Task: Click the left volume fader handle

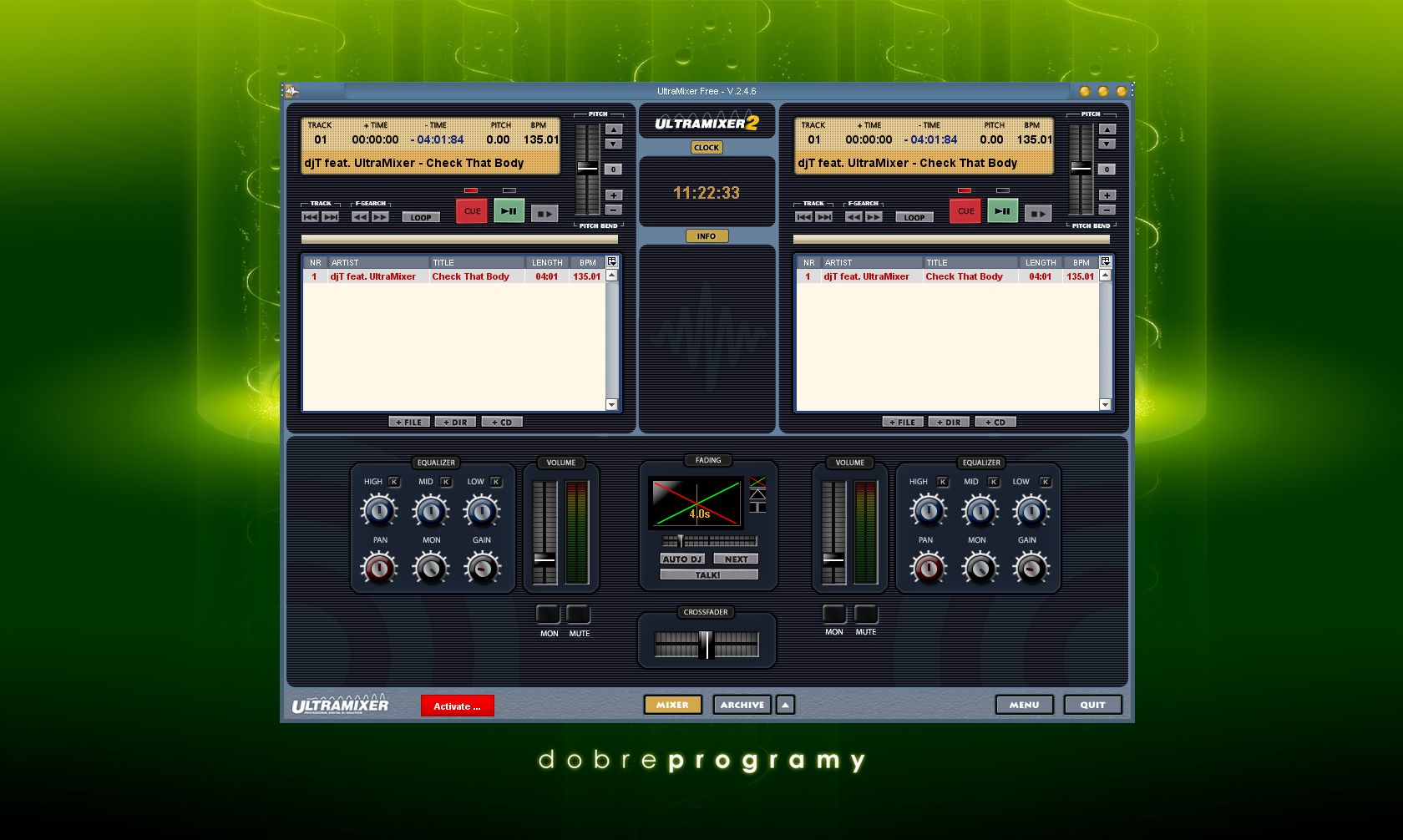Action: click(544, 559)
